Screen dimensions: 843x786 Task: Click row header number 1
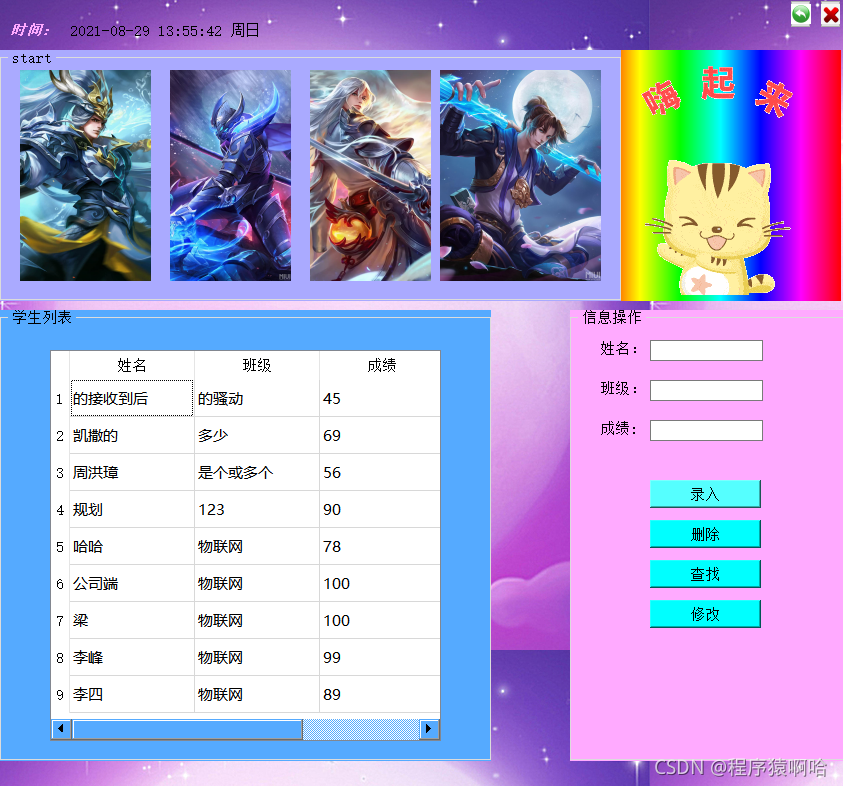coord(60,398)
